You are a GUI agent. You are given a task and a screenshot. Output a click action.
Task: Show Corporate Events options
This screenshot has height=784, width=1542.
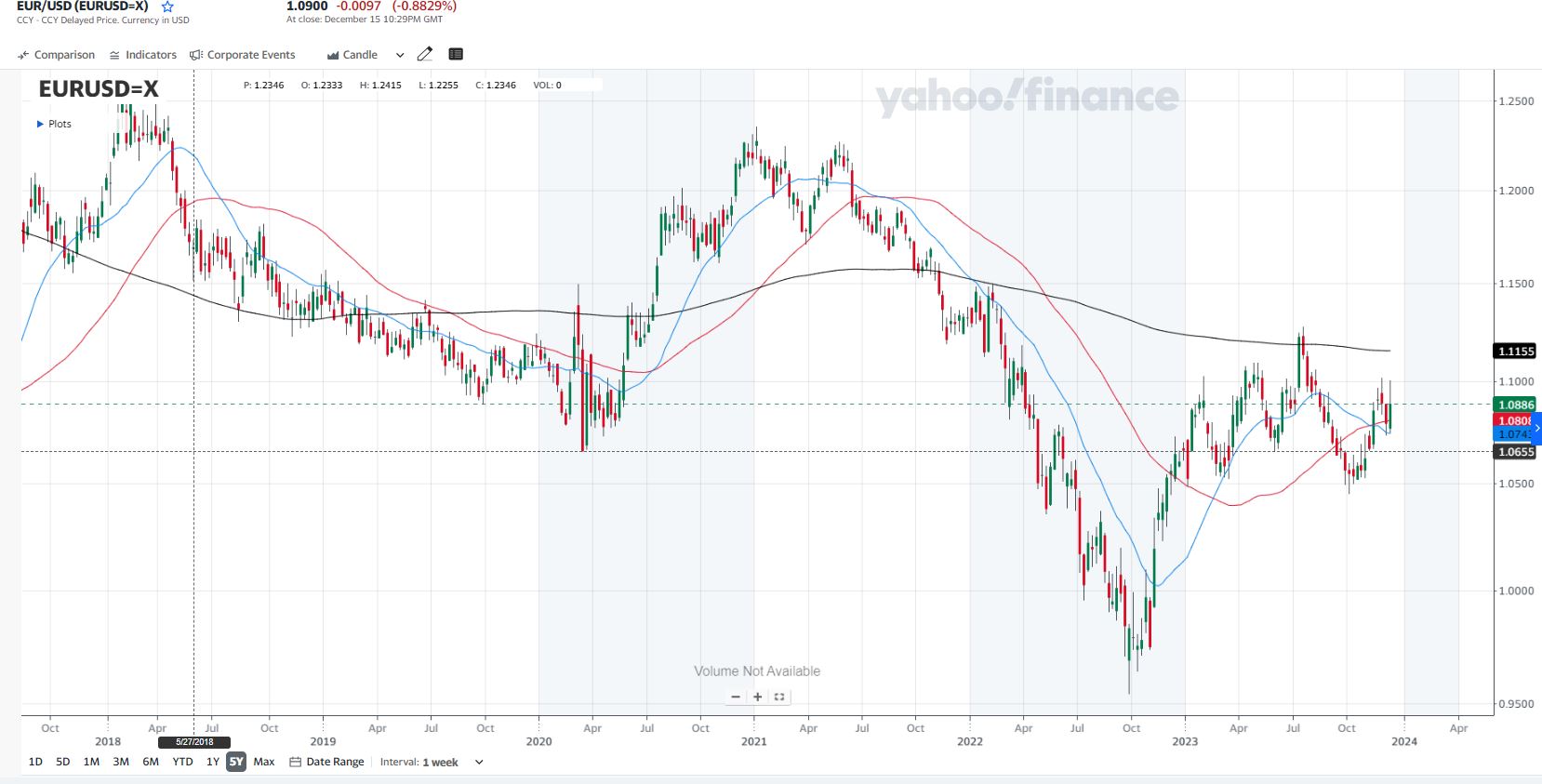pyautogui.click(x=242, y=55)
